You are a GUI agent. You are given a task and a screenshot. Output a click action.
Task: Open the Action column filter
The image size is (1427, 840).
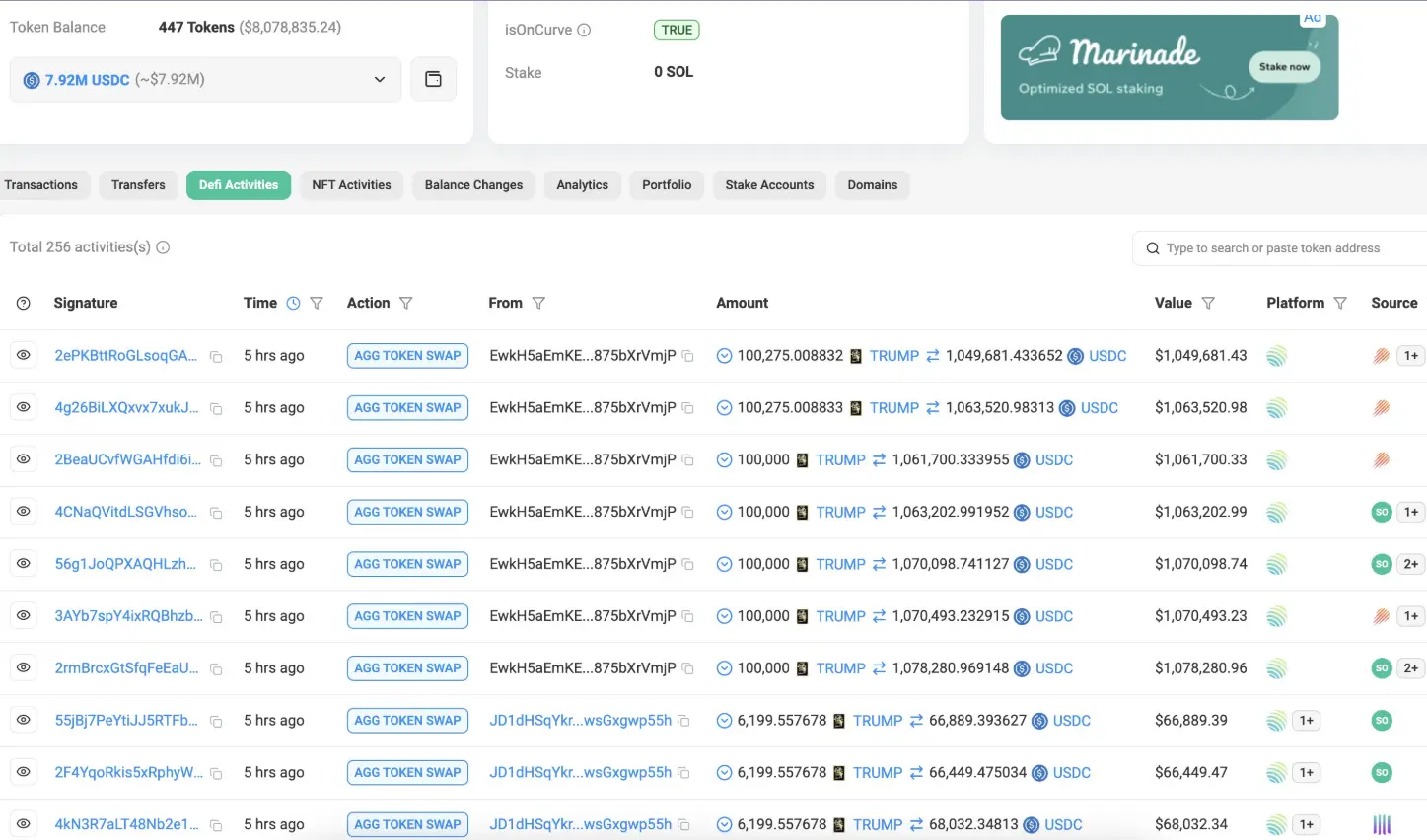(406, 303)
